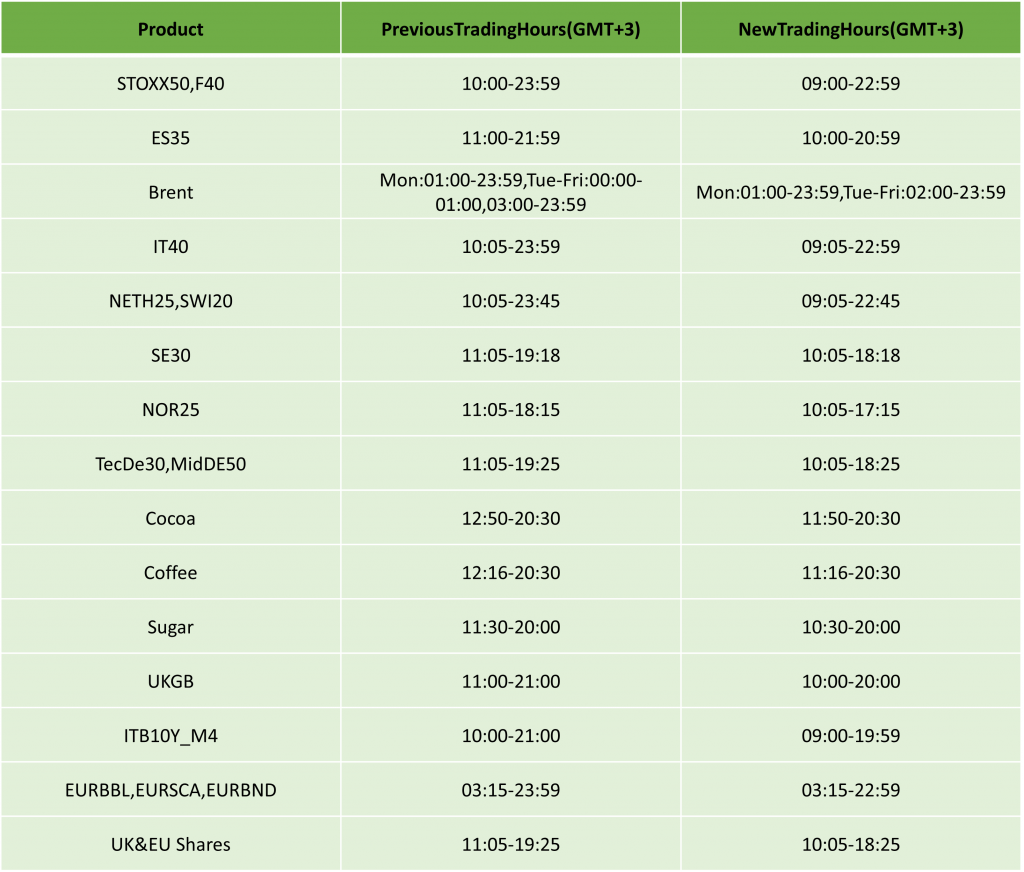
Task: Select the NewTradingHours(GMT+3) header cell
Action: (851, 28)
